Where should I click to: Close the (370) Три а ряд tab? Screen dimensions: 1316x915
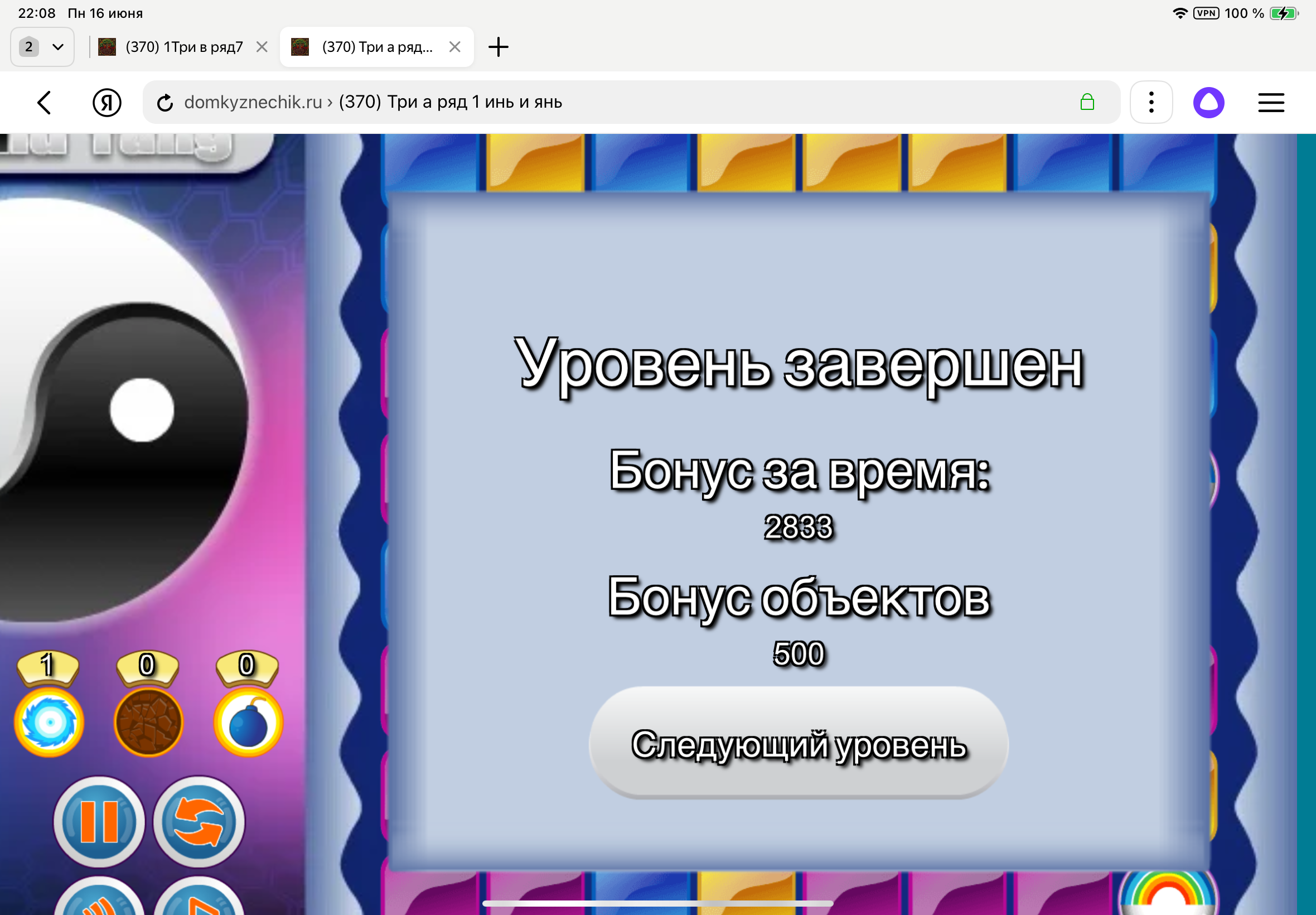point(455,47)
